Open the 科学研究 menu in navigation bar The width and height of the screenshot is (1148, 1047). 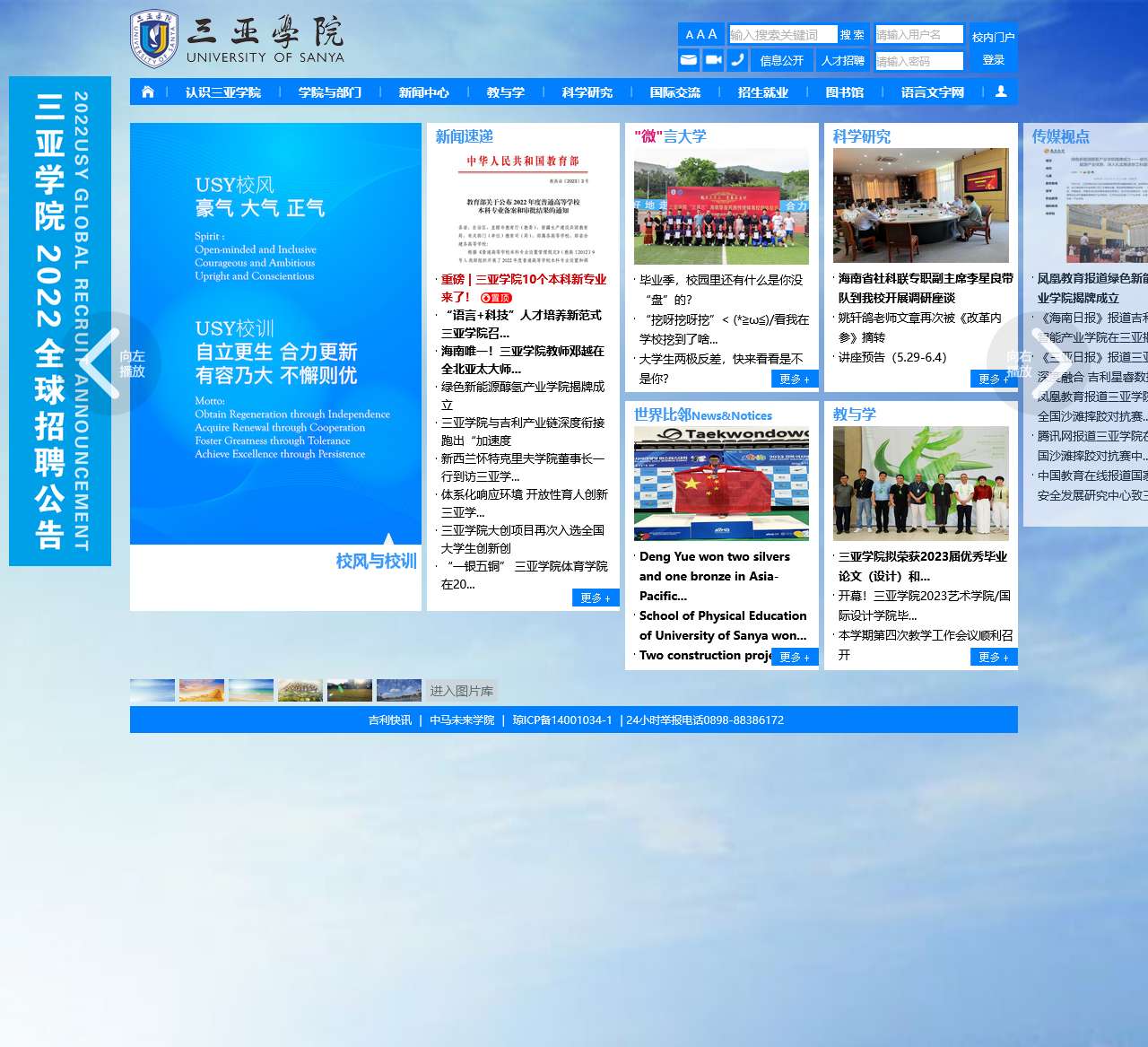(587, 92)
